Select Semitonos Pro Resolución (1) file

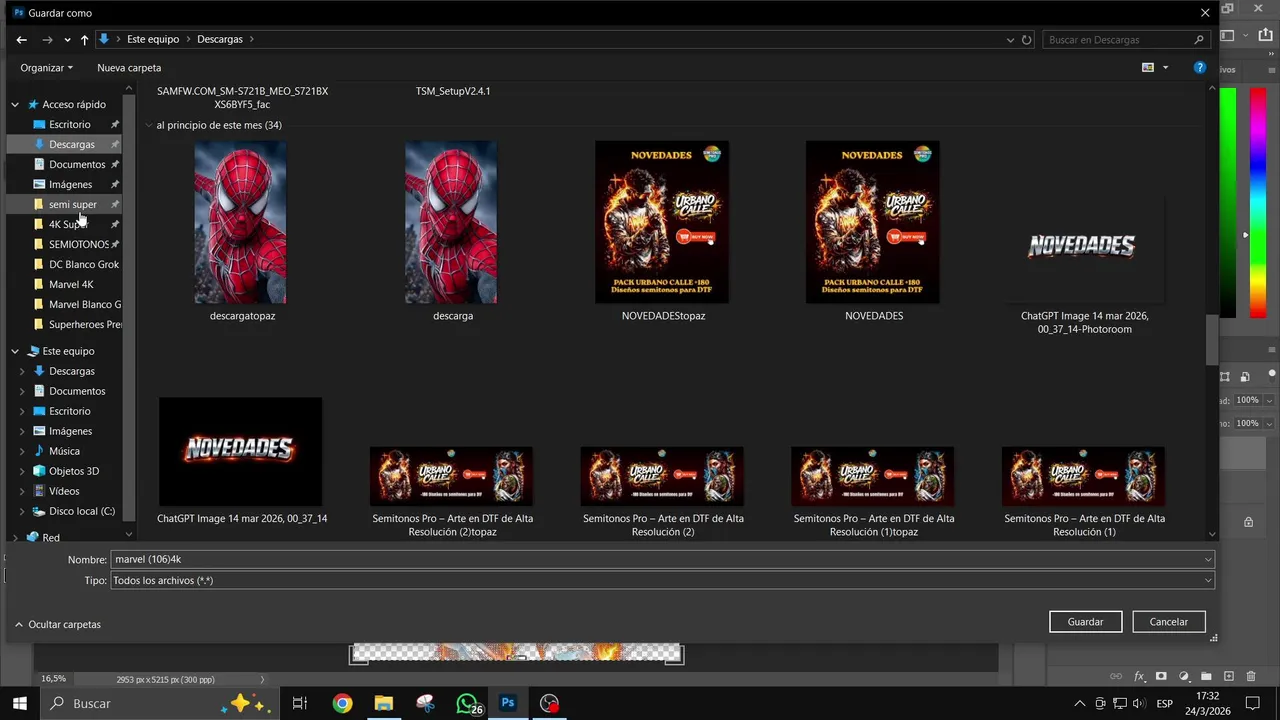coord(1083,477)
